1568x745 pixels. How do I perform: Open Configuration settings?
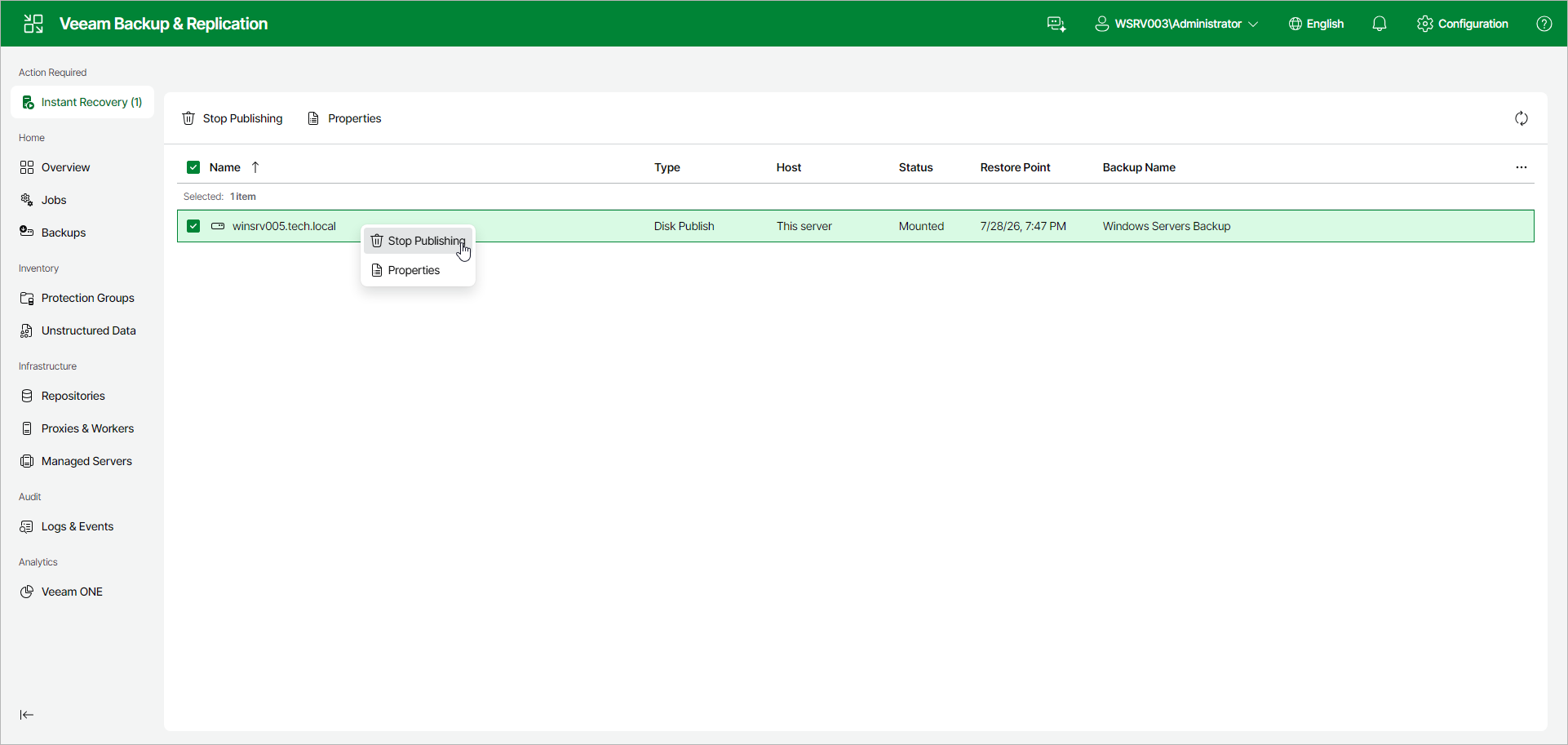[1463, 24]
